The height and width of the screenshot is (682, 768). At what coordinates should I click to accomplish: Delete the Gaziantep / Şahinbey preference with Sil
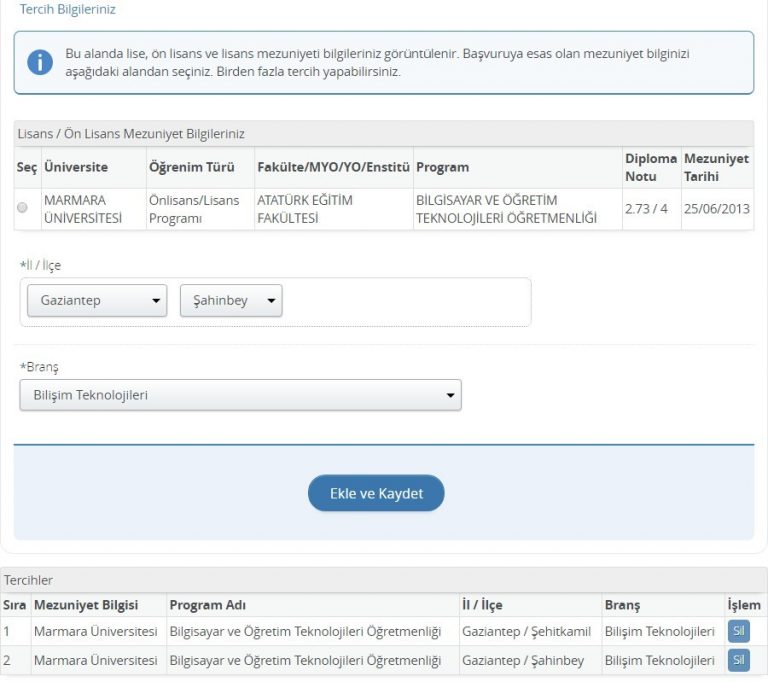click(x=739, y=660)
